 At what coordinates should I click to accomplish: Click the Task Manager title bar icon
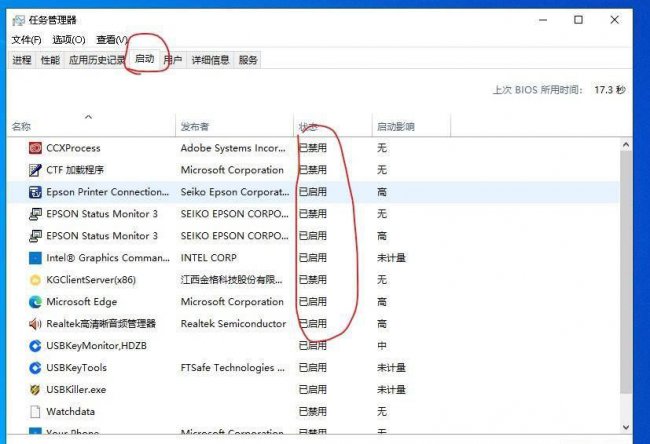pos(19,20)
